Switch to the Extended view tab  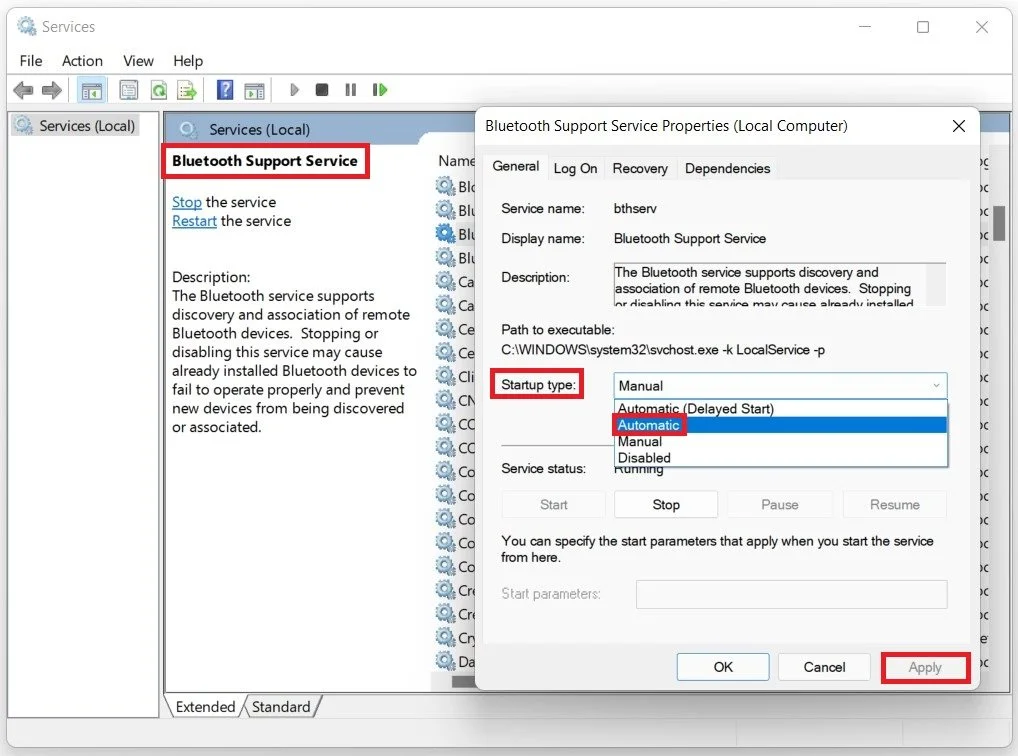tap(205, 707)
